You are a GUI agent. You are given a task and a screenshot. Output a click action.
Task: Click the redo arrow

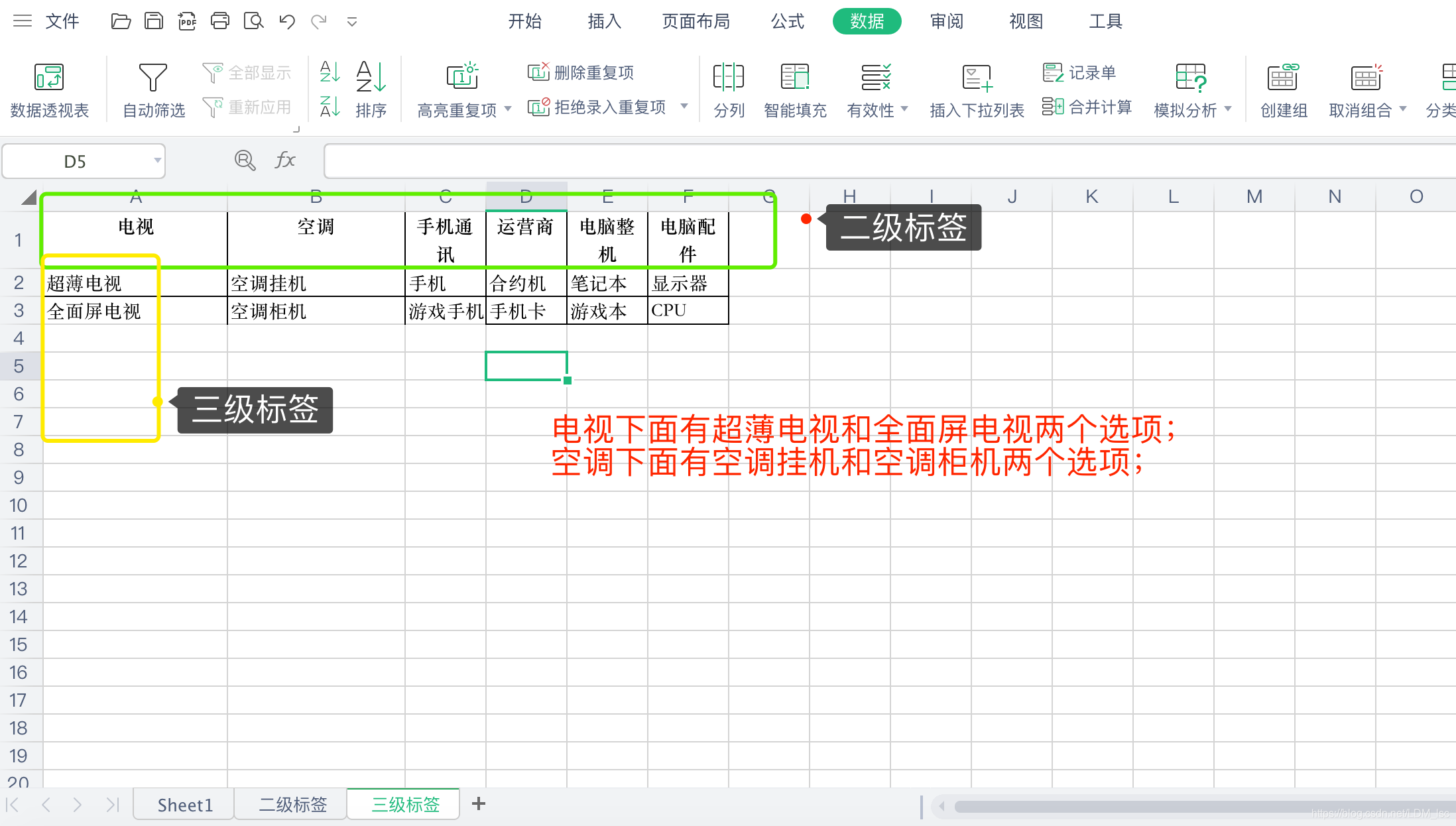pos(319,21)
